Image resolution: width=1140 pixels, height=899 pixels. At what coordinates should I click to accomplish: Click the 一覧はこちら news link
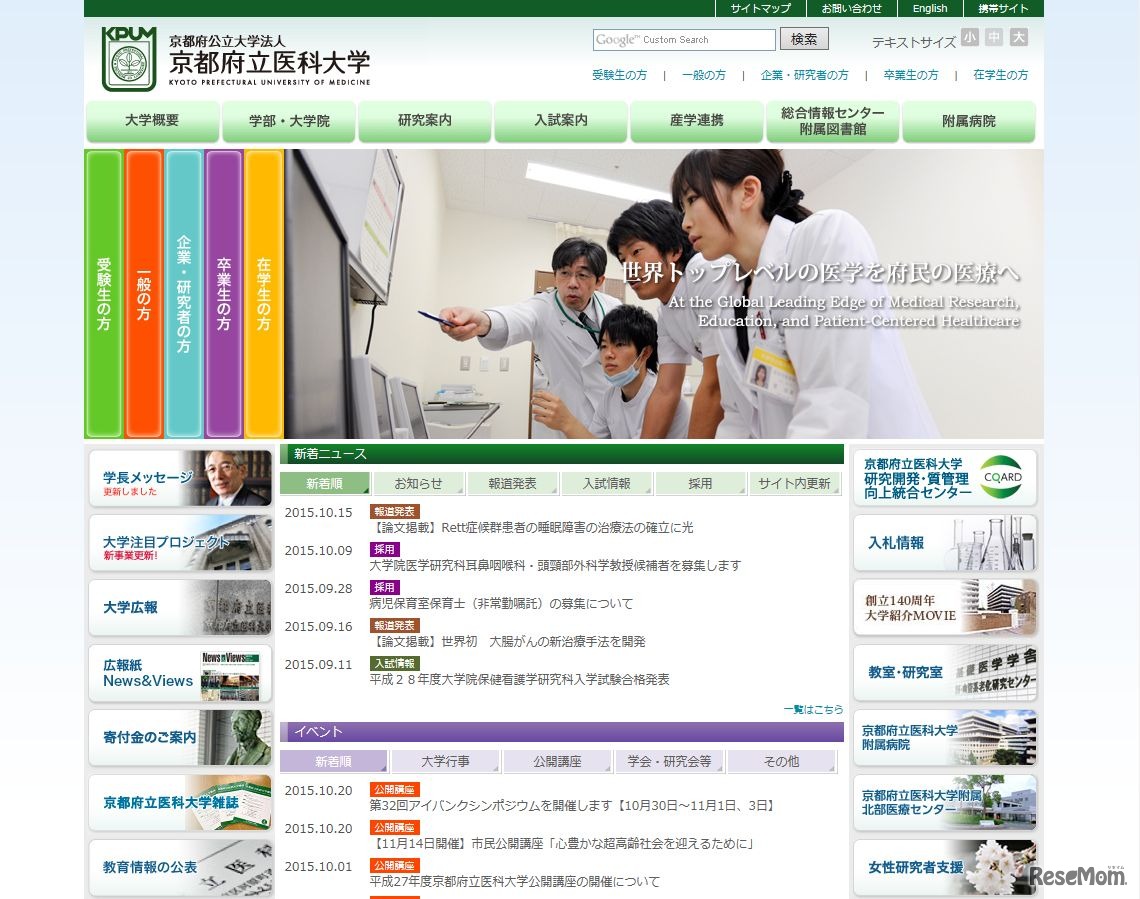tap(814, 709)
